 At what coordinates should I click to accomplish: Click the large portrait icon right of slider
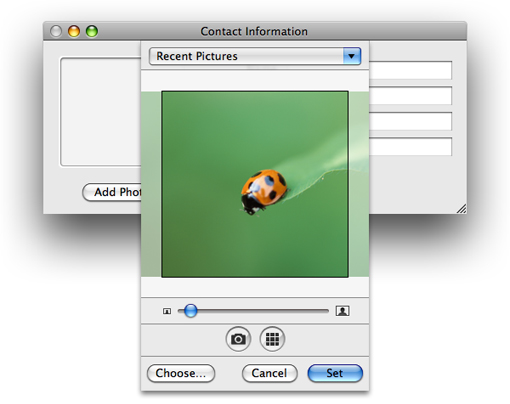click(342, 311)
